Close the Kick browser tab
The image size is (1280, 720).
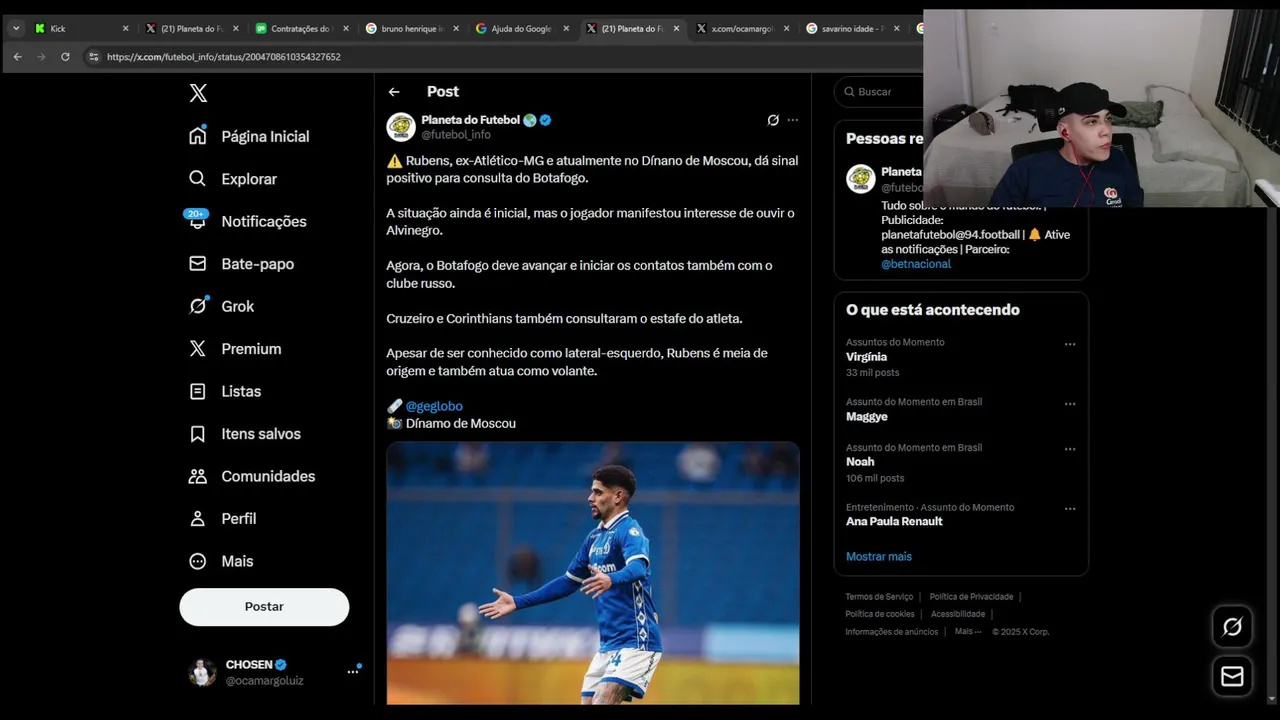point(125,29)
